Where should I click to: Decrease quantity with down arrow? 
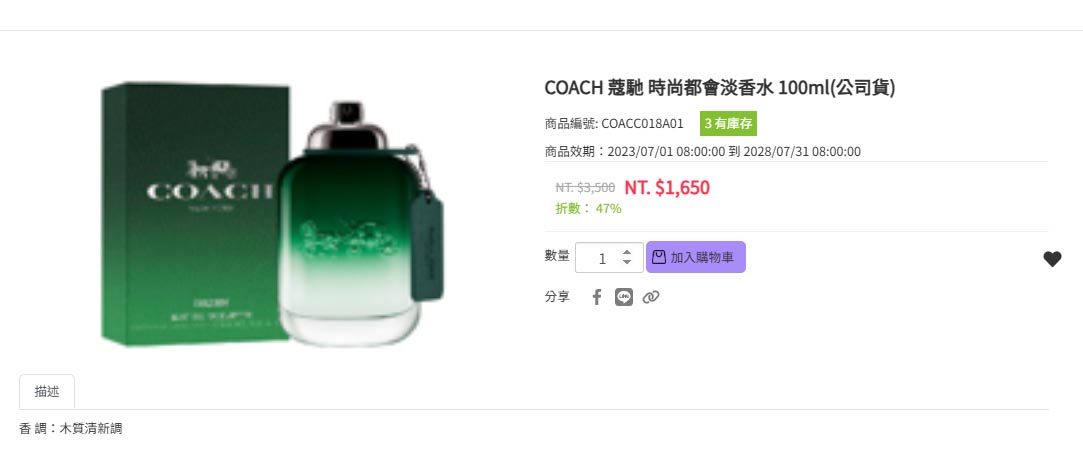pyautogui.click(x=626, y=262)
